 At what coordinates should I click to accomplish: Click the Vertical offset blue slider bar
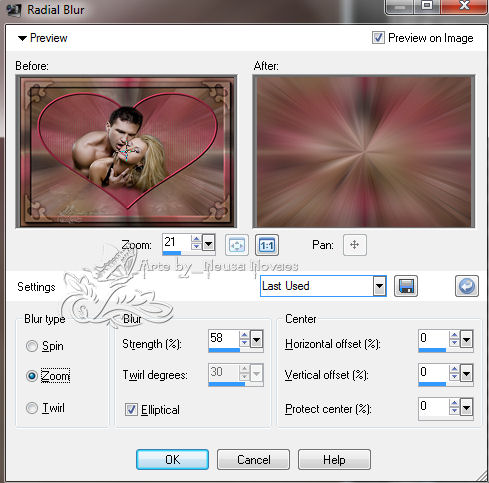pos(432,384)
